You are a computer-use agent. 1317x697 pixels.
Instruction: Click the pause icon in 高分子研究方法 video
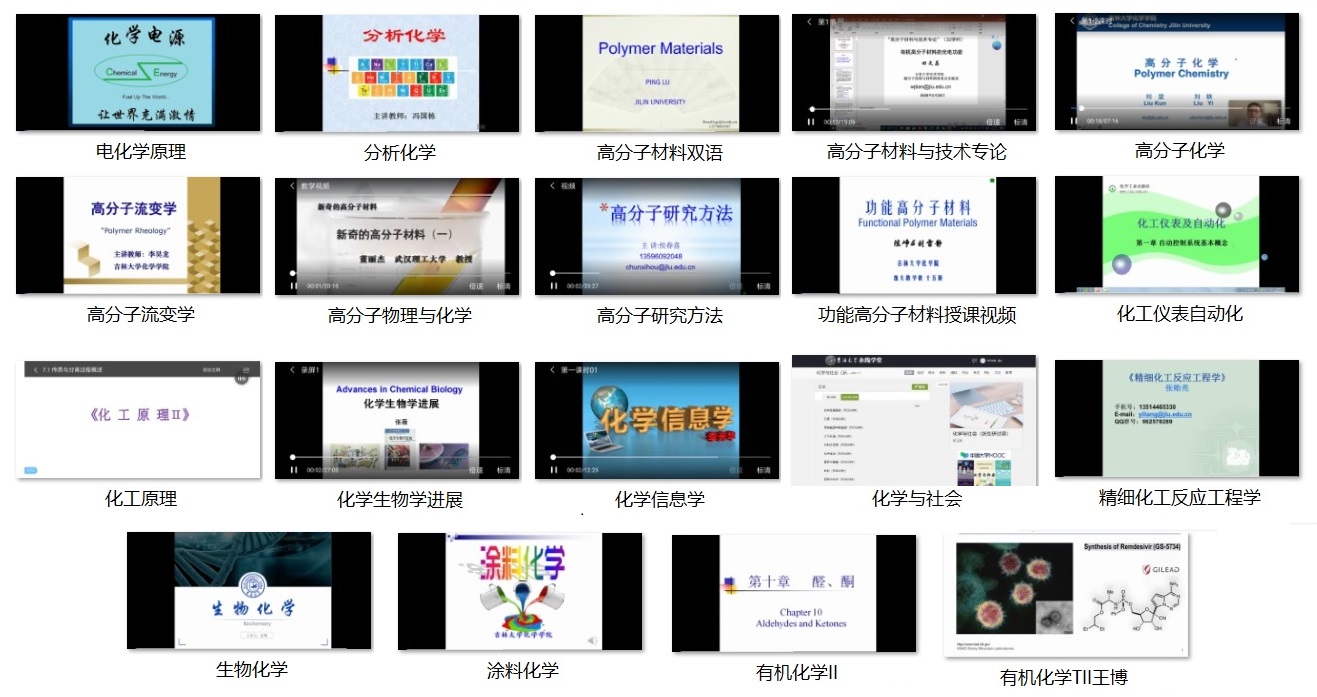[553, 286]
